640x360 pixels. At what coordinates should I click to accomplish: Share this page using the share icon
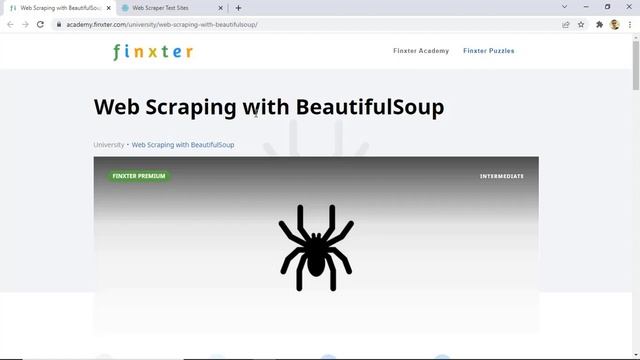[566, 24]
